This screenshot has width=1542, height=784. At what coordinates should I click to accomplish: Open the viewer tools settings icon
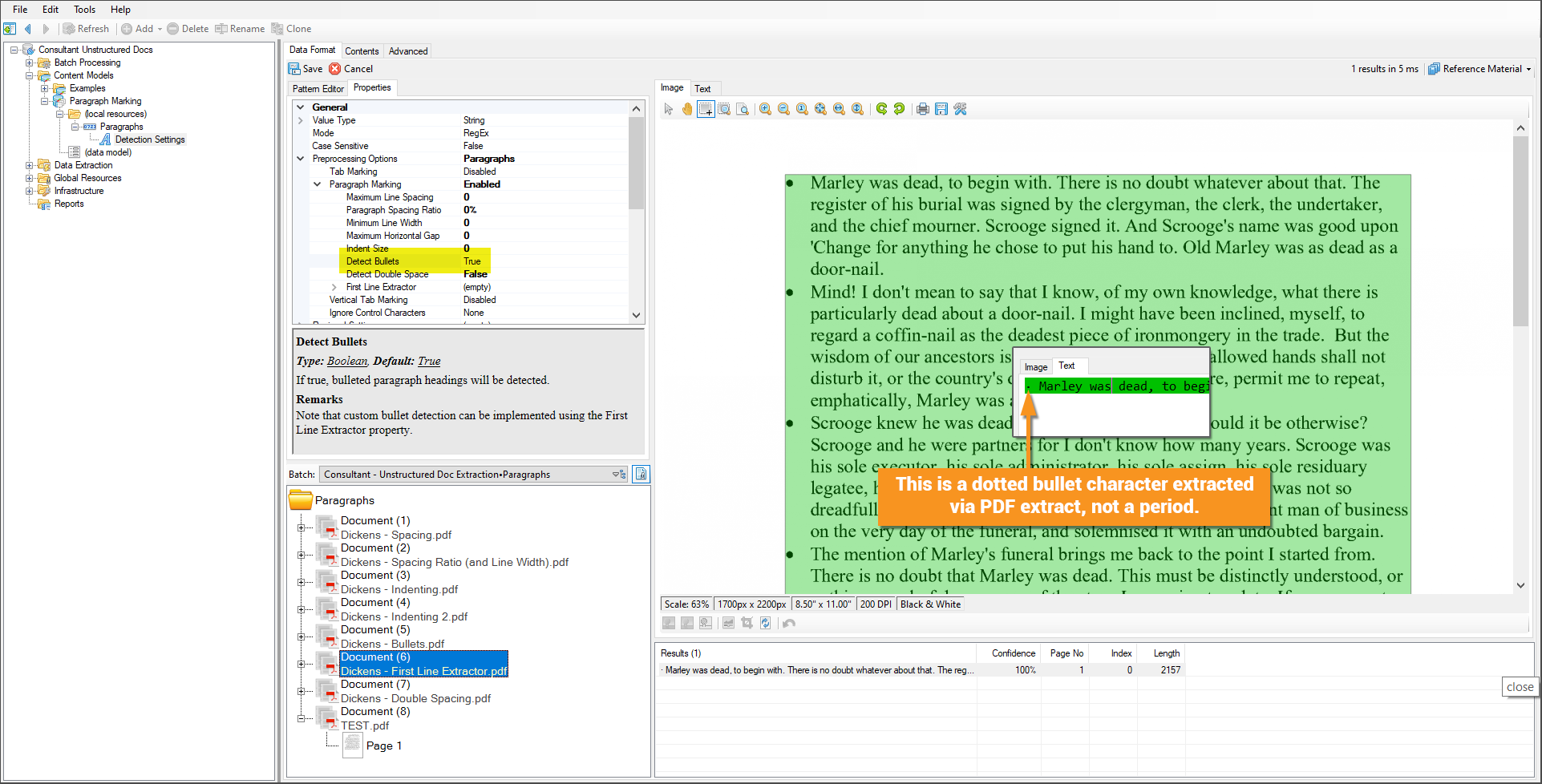coord(960,109)
